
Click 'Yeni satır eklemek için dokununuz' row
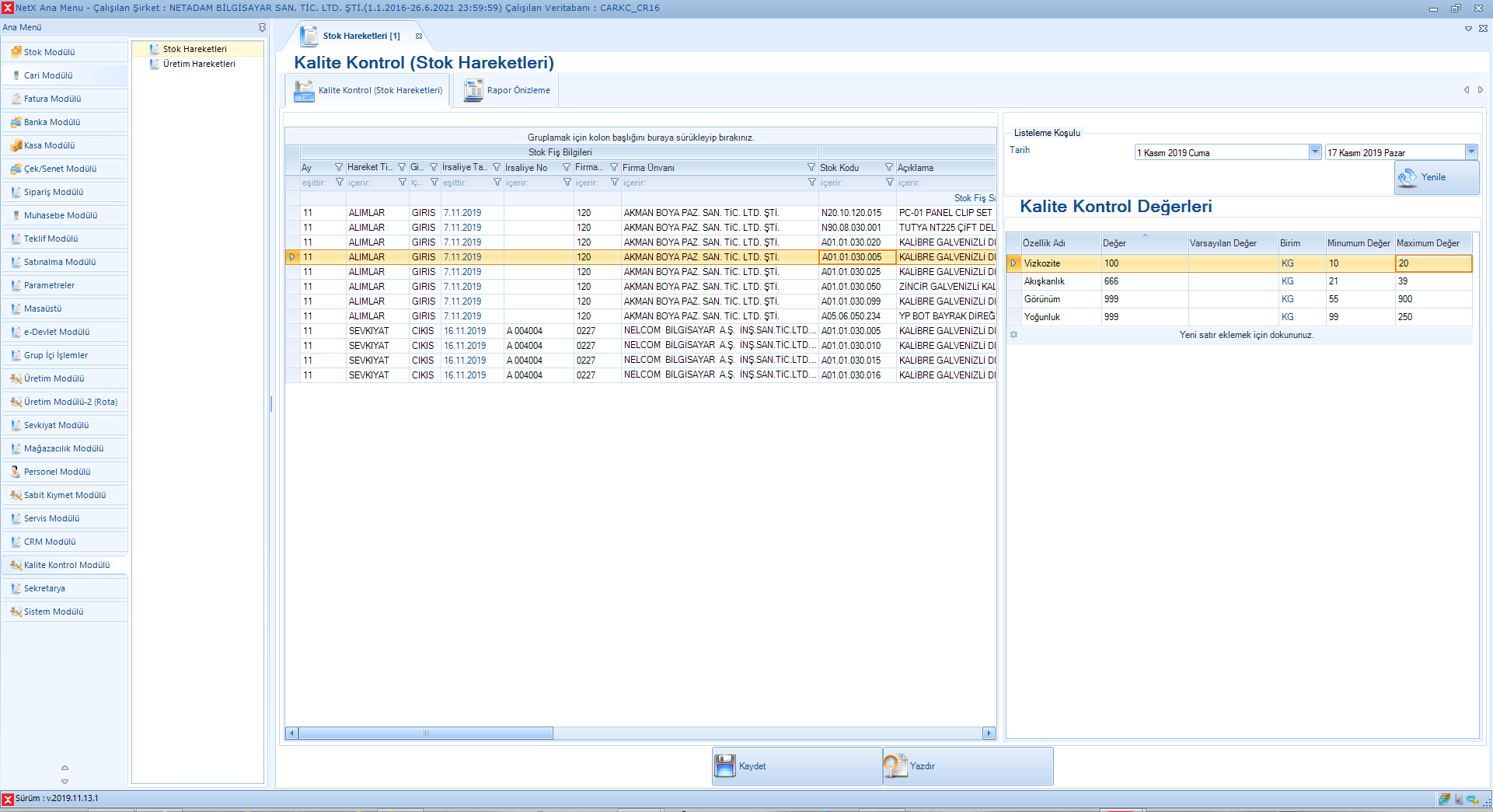point(1246,335)
